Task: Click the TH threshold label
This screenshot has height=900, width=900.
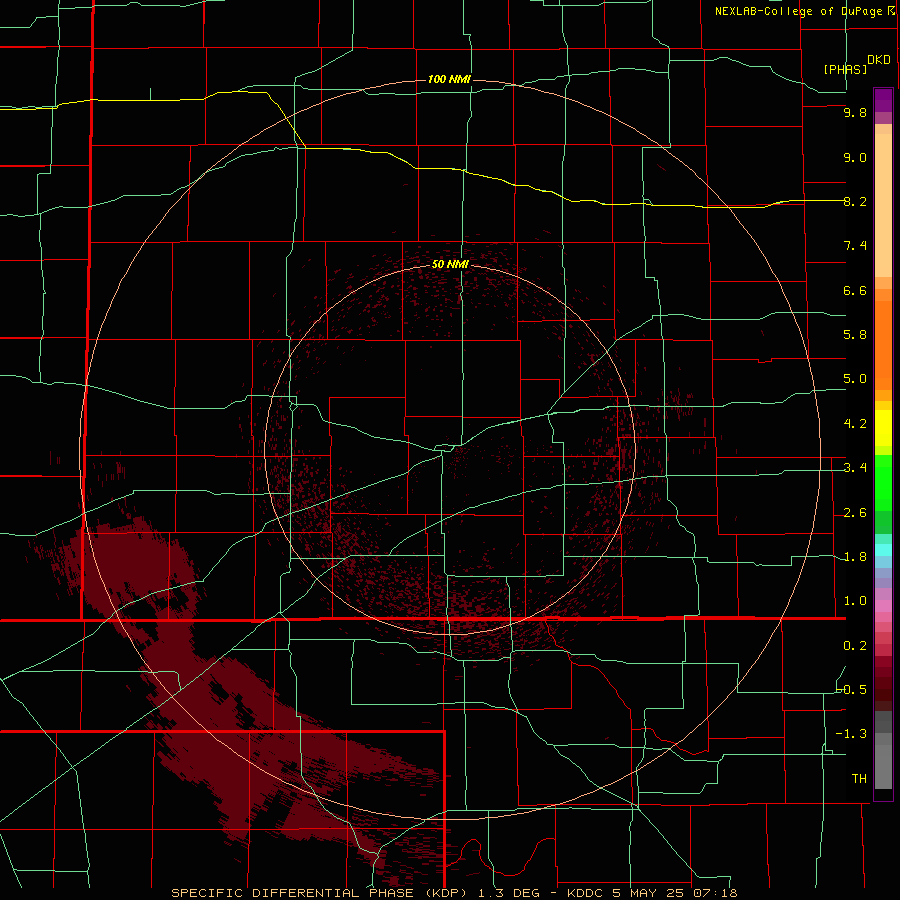Action: [x=859, y=779]
